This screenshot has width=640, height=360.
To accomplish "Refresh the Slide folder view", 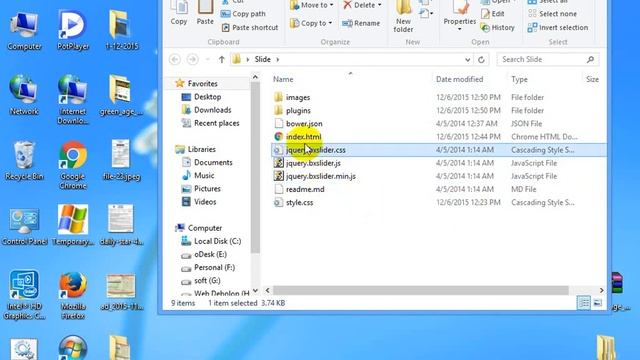I will [x=481, y=60].
